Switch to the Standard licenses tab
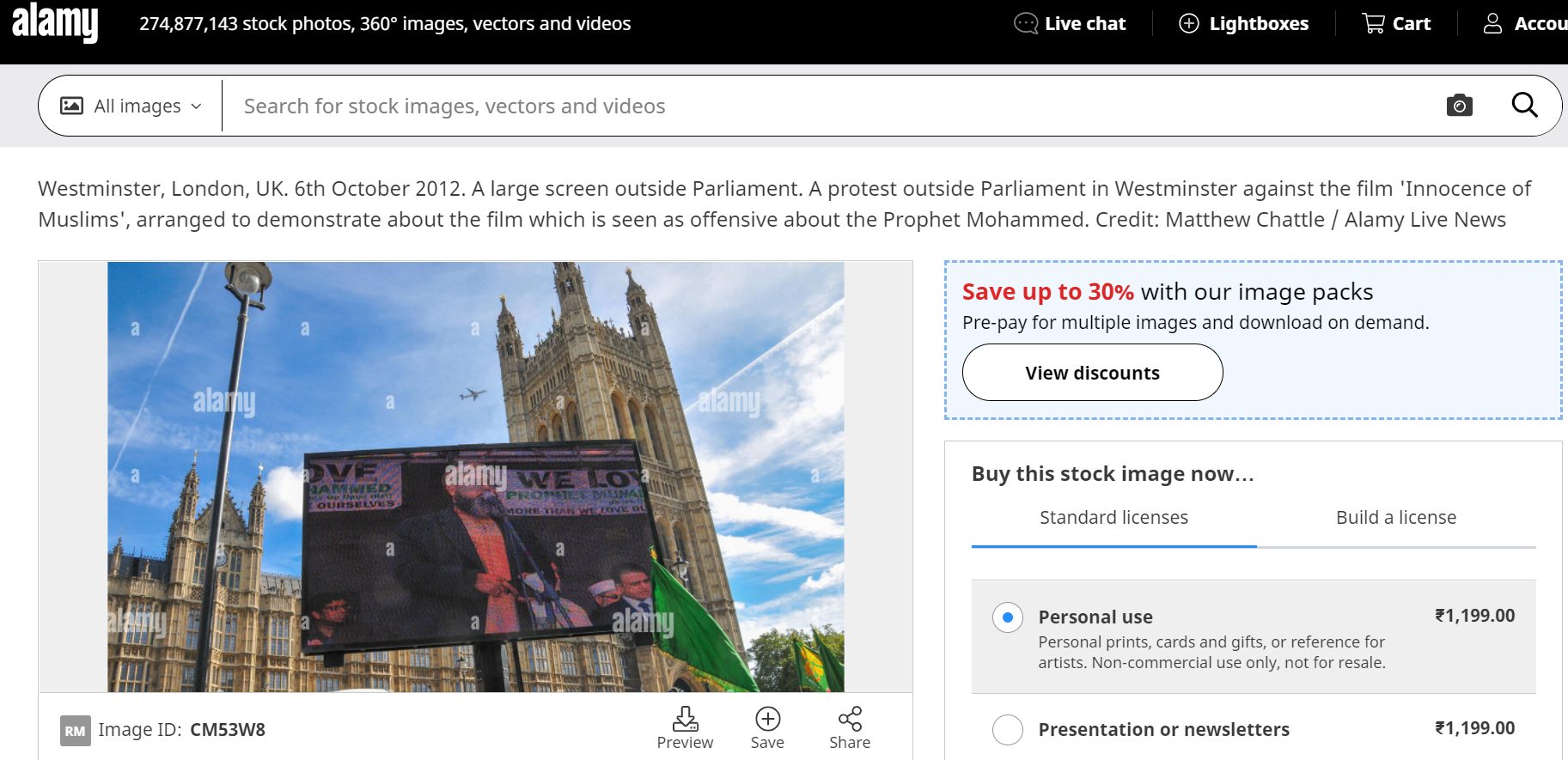 point(1113,518)
